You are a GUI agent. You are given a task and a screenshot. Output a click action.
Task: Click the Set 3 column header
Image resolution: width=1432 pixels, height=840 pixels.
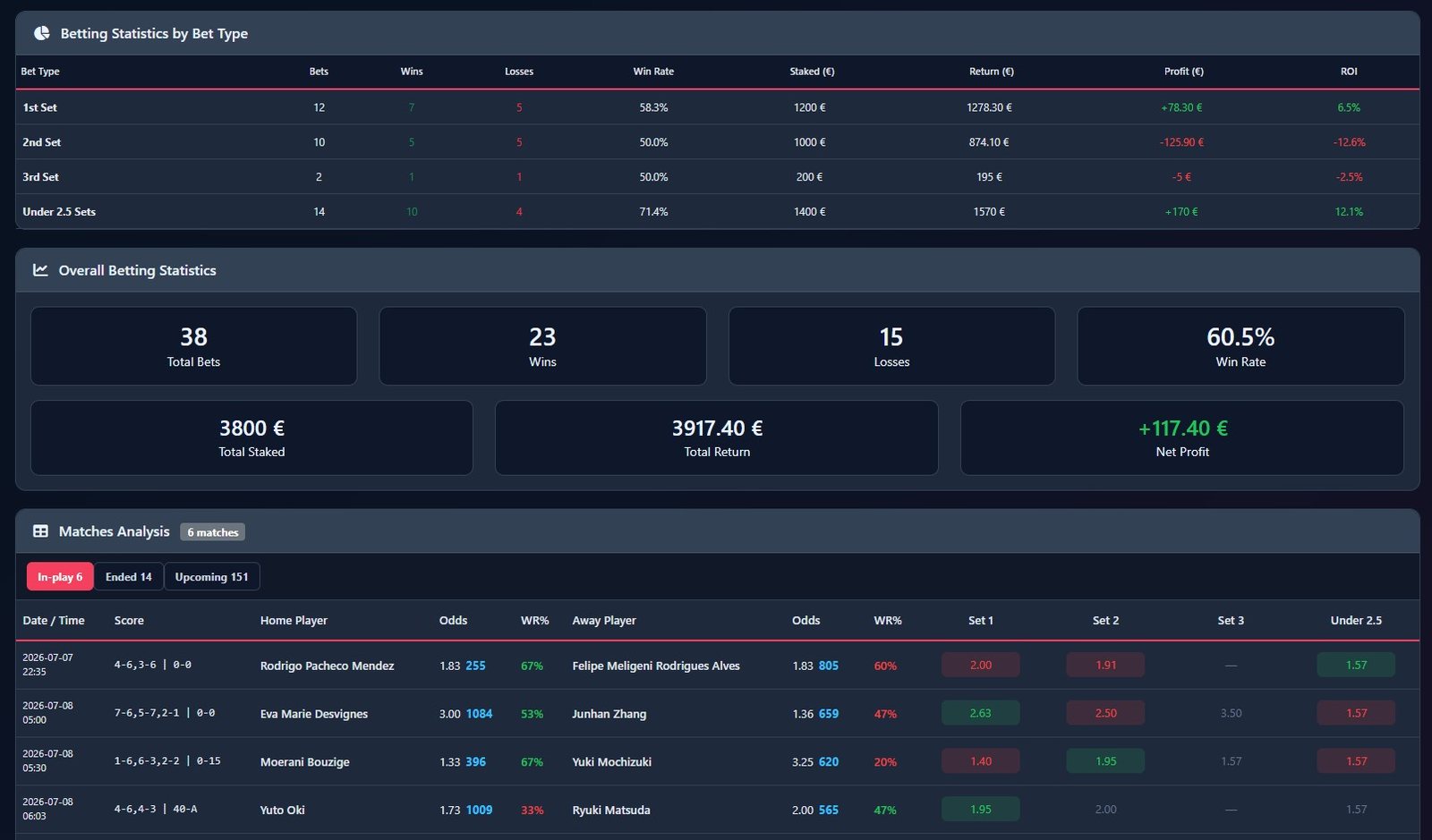click(x=1231, y=620)
